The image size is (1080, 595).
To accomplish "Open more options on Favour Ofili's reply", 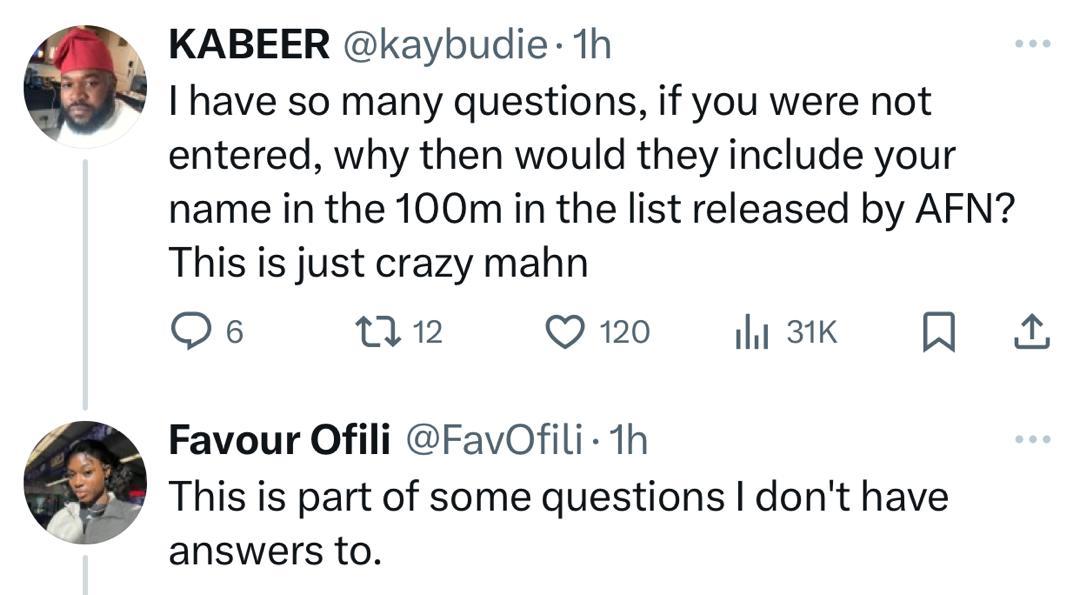I will point(1032,440).
